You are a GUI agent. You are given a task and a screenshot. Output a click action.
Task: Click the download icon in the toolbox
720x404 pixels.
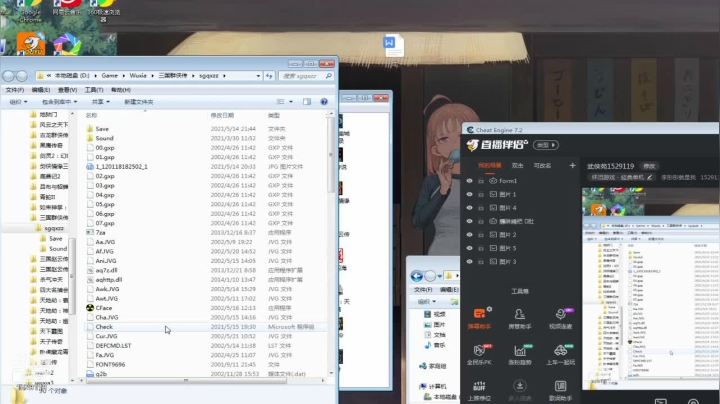point(520,386)
